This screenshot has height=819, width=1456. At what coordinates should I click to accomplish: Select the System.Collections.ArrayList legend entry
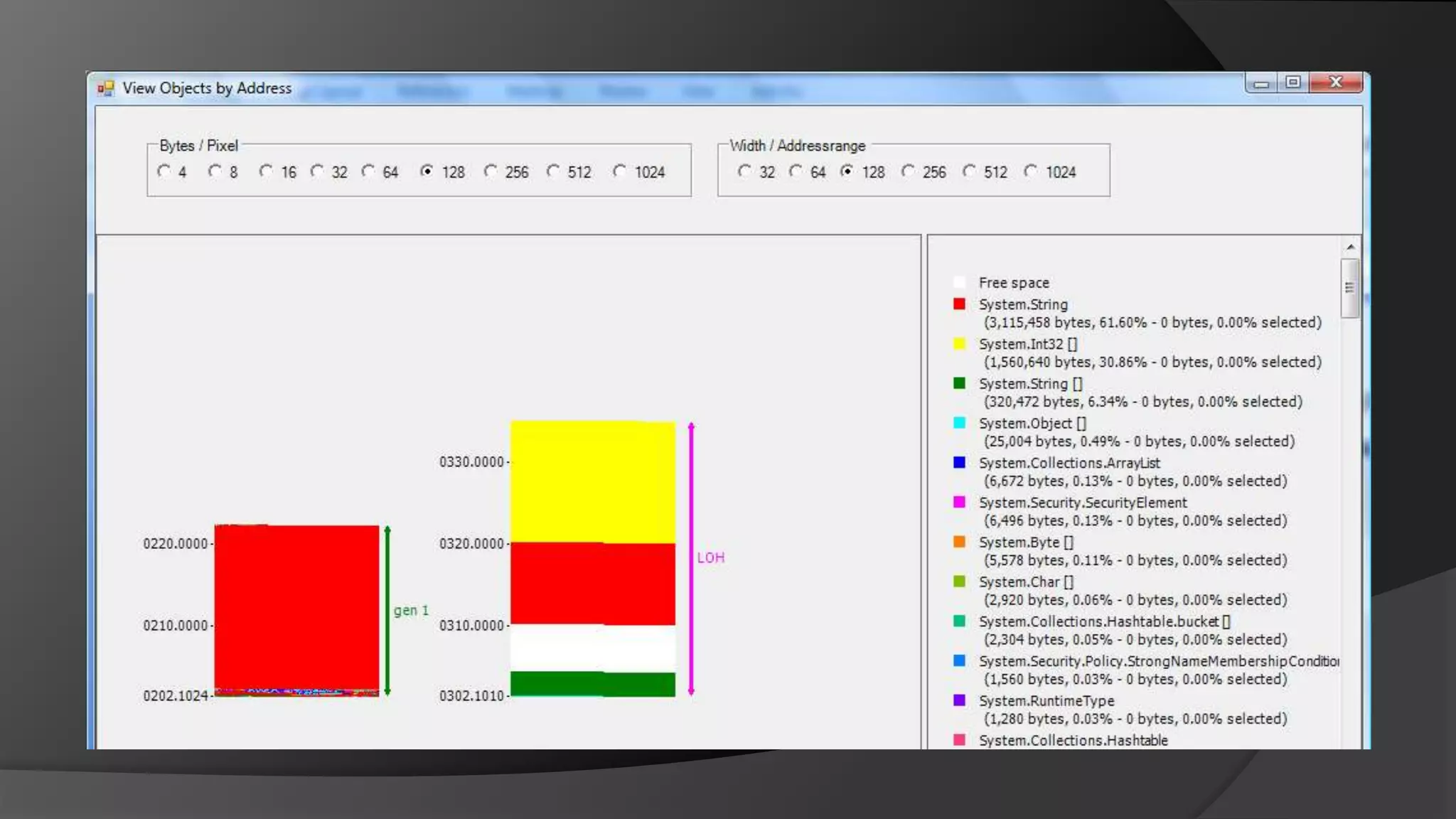pos(1069,463)
